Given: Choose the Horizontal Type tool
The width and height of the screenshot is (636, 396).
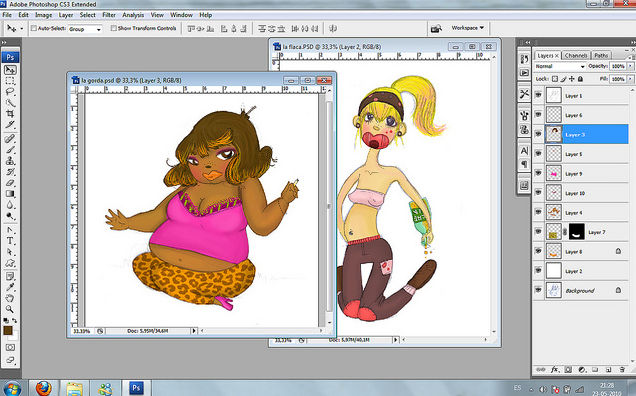Looking at the screenshot, I should click(x=10, y=241).
